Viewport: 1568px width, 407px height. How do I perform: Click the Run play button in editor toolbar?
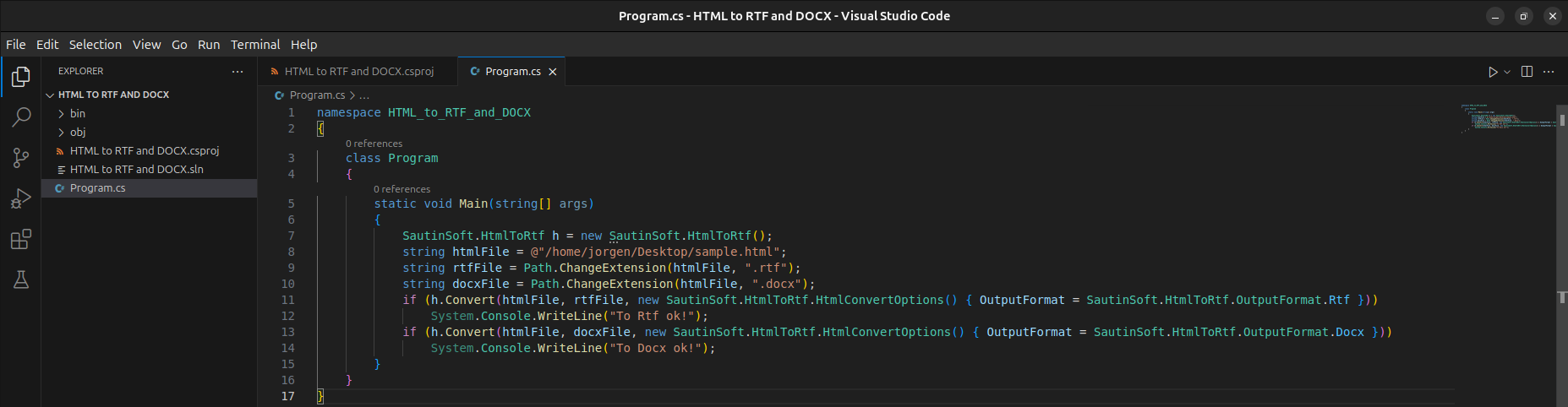click(1493, 72)
